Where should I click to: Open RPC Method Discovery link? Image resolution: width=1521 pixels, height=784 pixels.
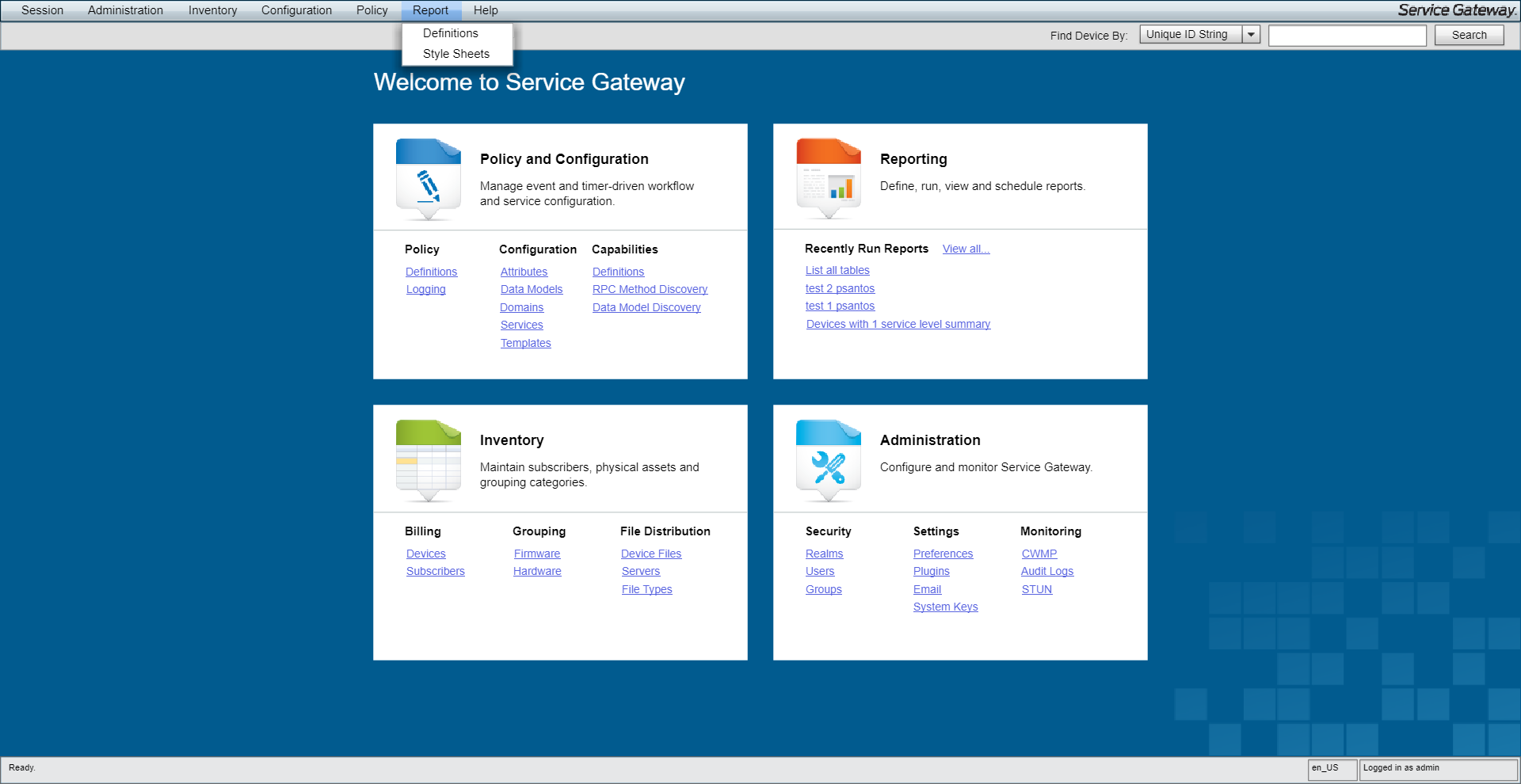tap(650, 290)
